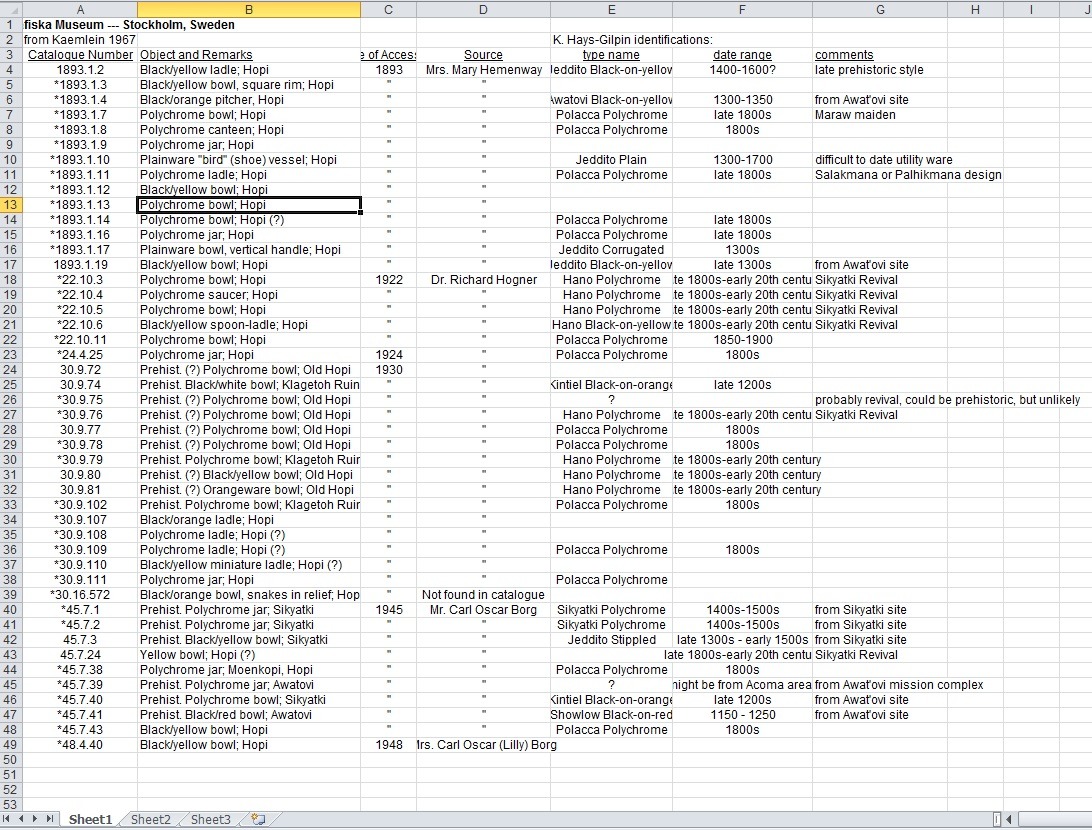
Task: Select row 13 header
Action: [11, 205]
